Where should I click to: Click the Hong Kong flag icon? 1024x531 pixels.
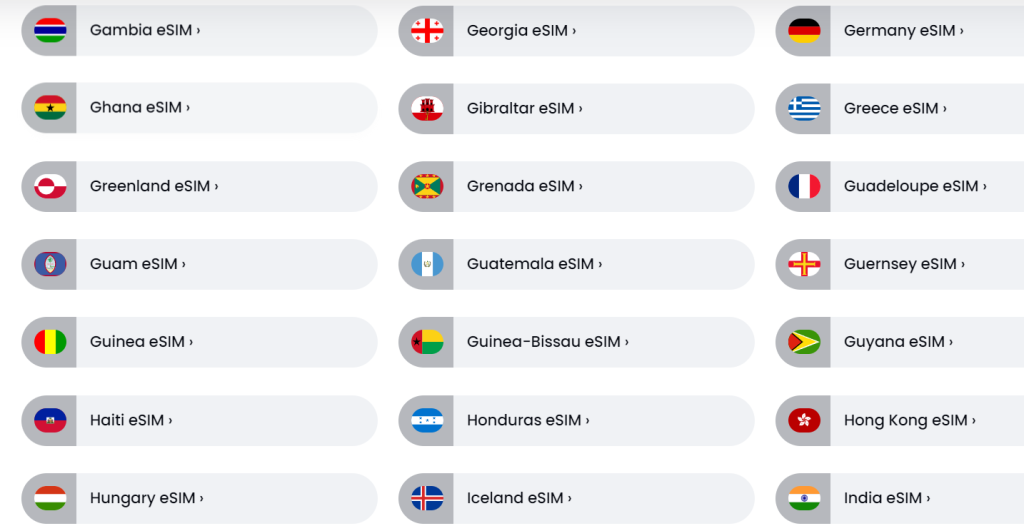804,420
